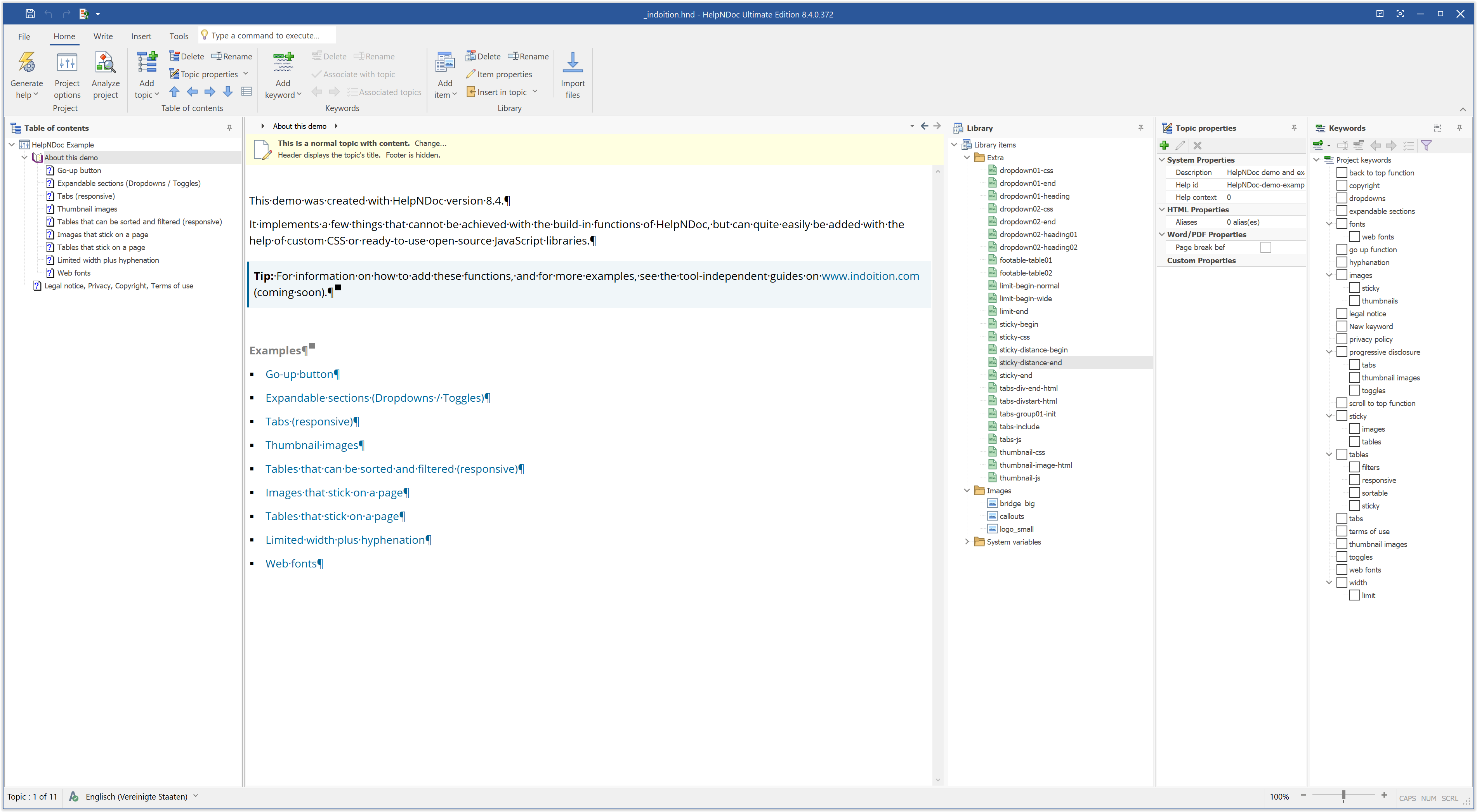Check the 'legal notice' keyword
The width and height of the screenshot is (1477, 812).
point(1342,313)
